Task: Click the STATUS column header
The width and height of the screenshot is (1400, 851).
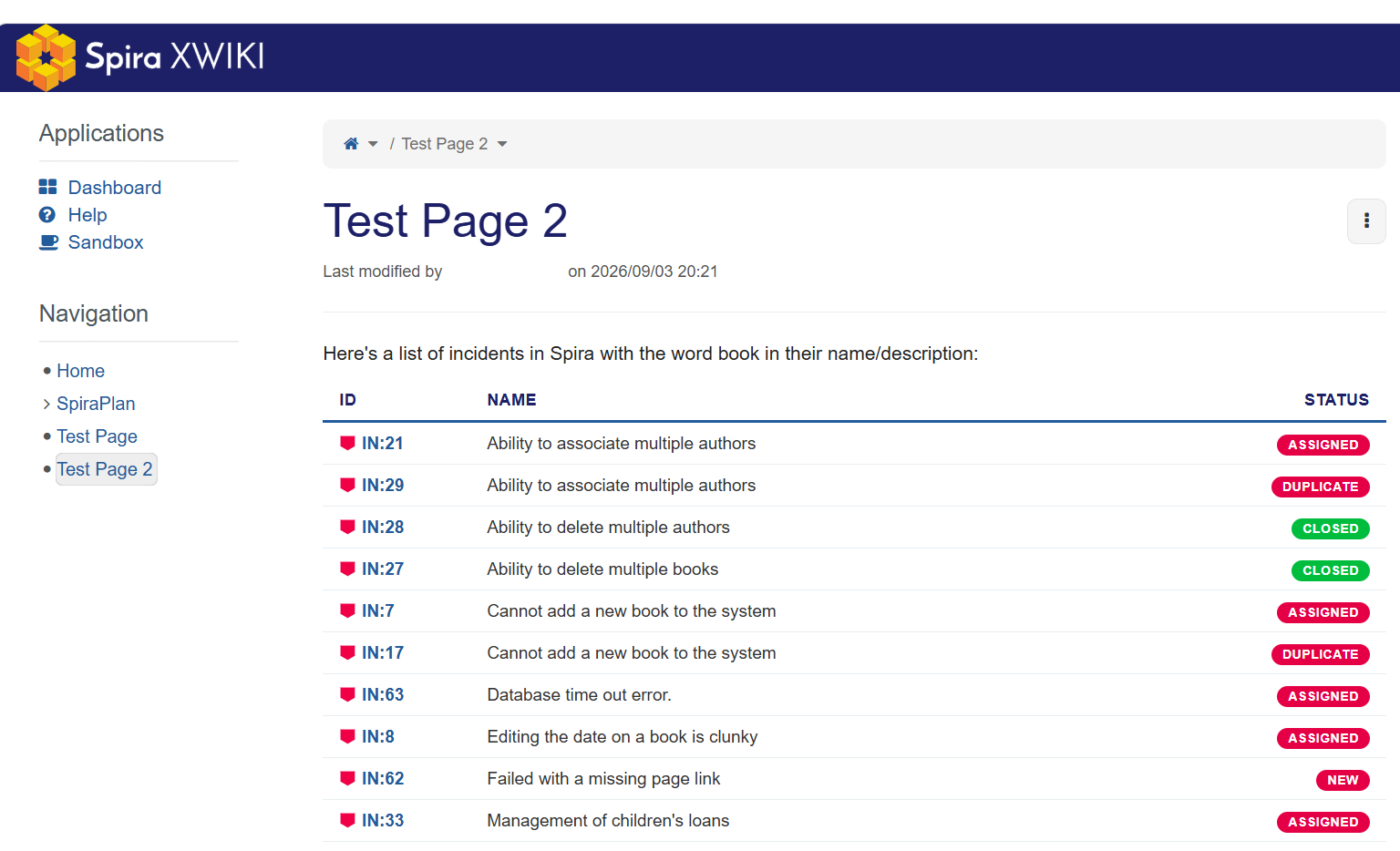Action: click(1336, 400)
